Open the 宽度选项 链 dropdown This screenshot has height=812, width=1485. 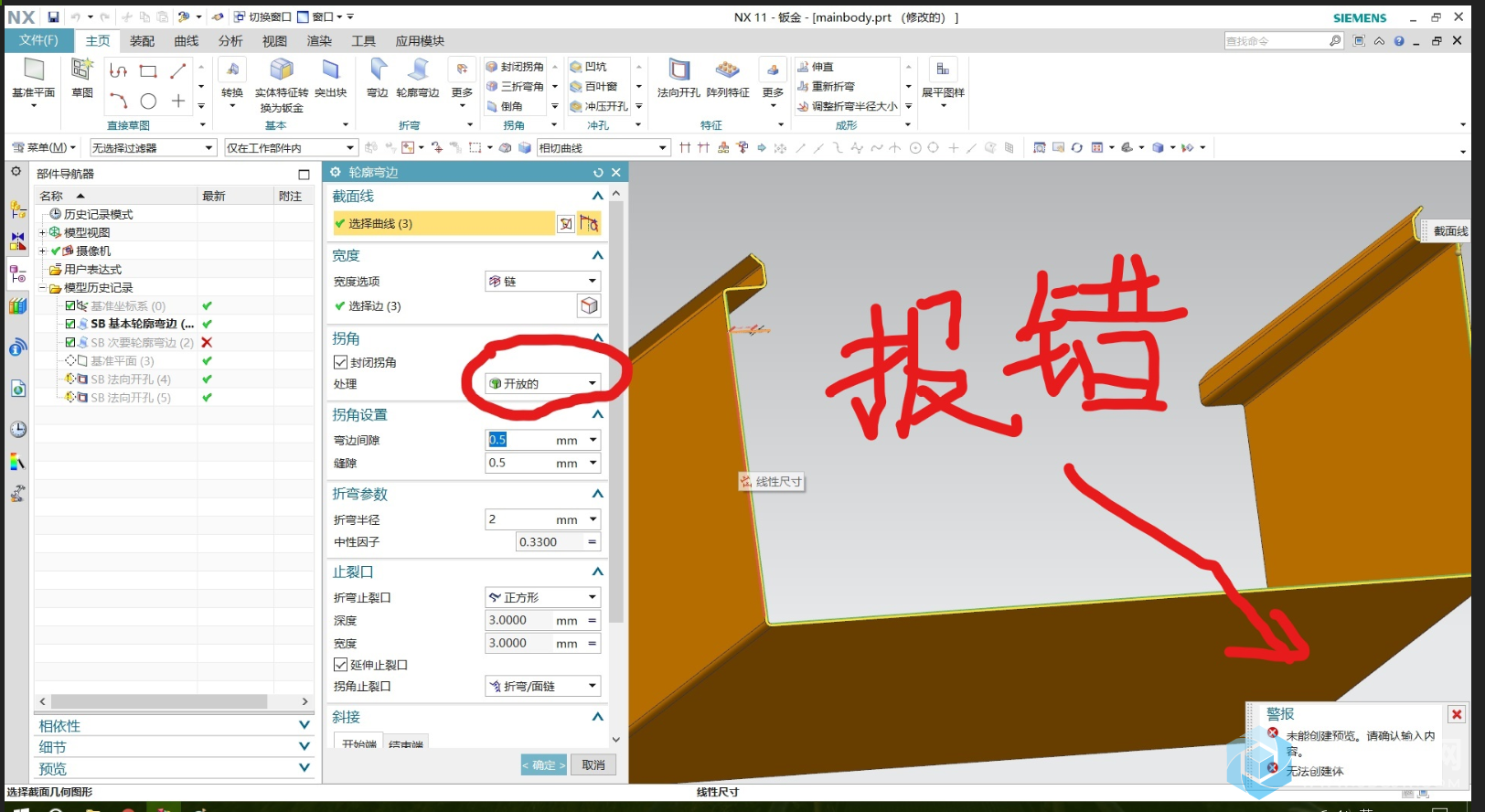542,281
